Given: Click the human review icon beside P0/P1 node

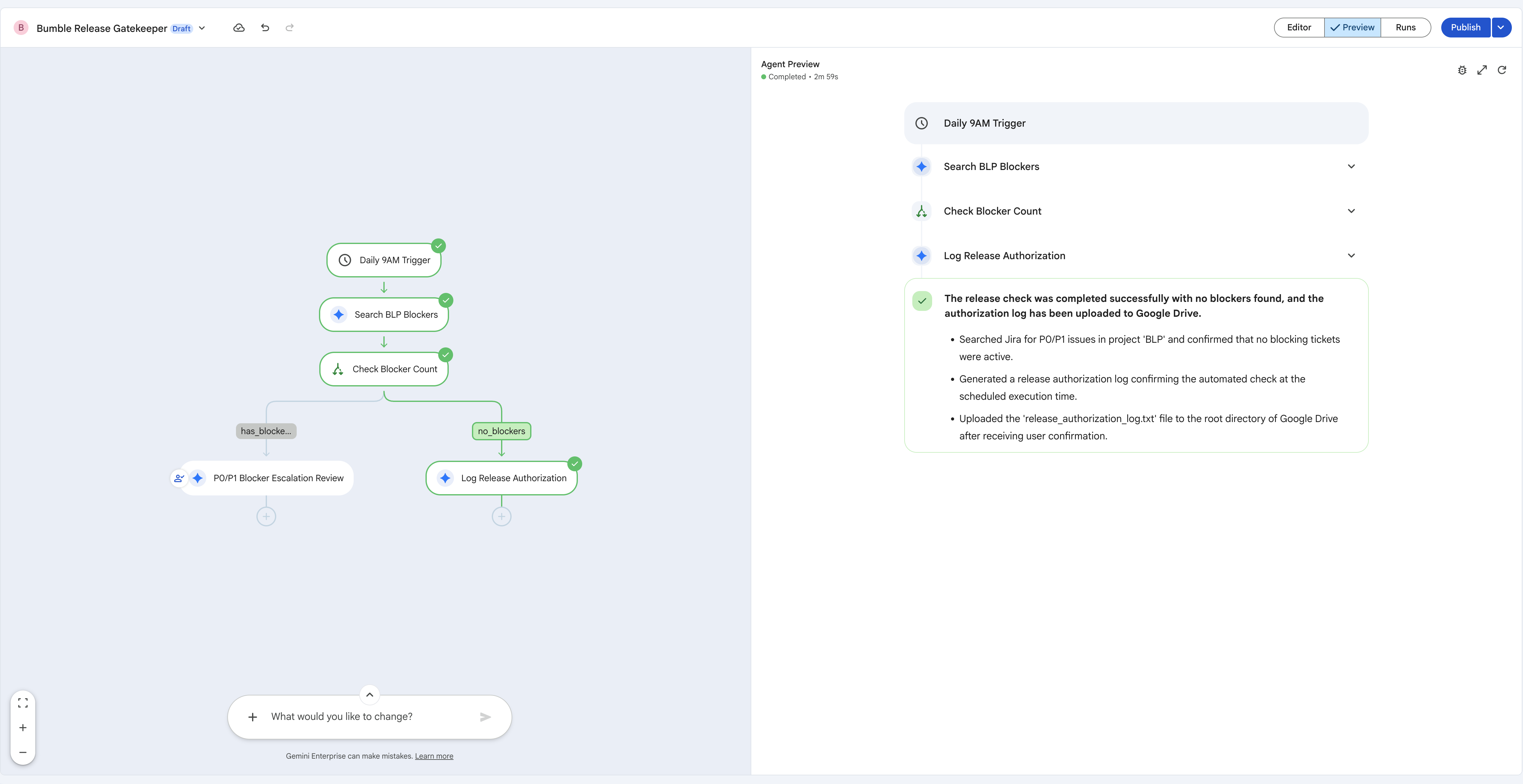Looking at the screenshot, I should point(179,478).
